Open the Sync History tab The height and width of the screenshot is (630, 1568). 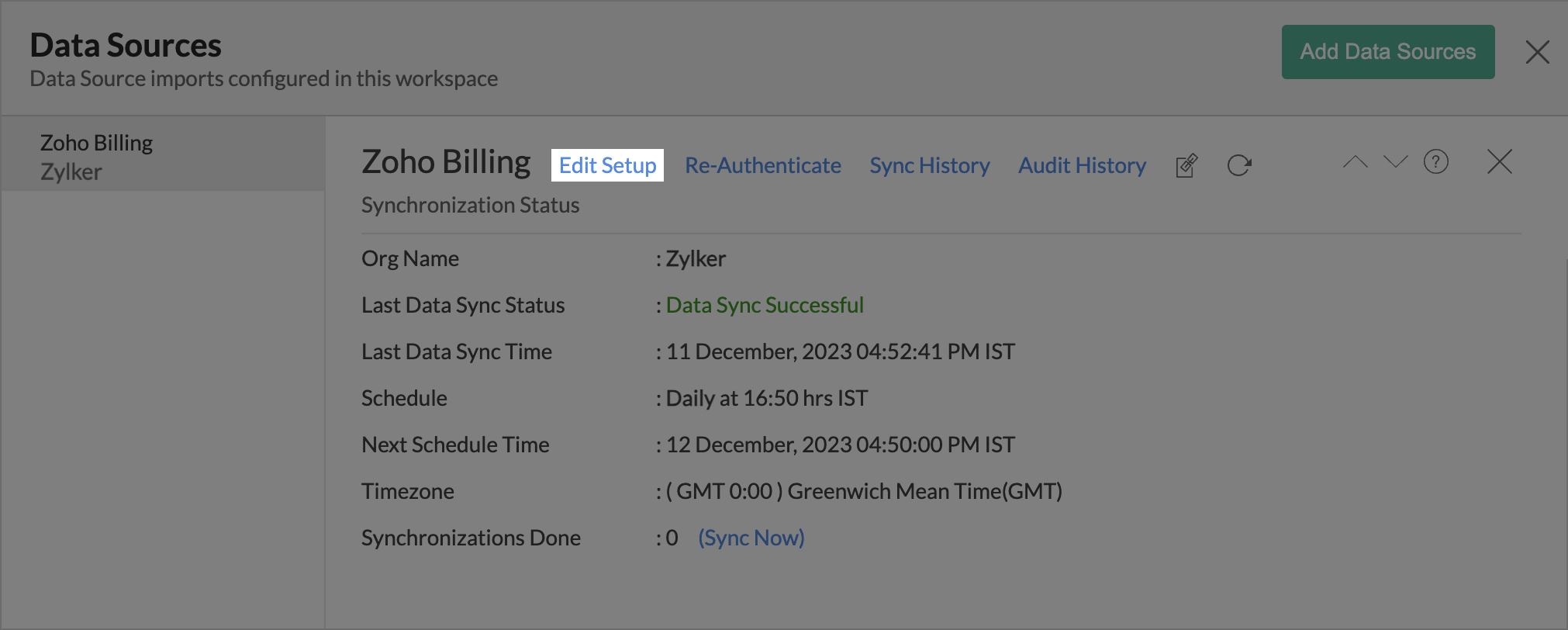pos(930,165)
